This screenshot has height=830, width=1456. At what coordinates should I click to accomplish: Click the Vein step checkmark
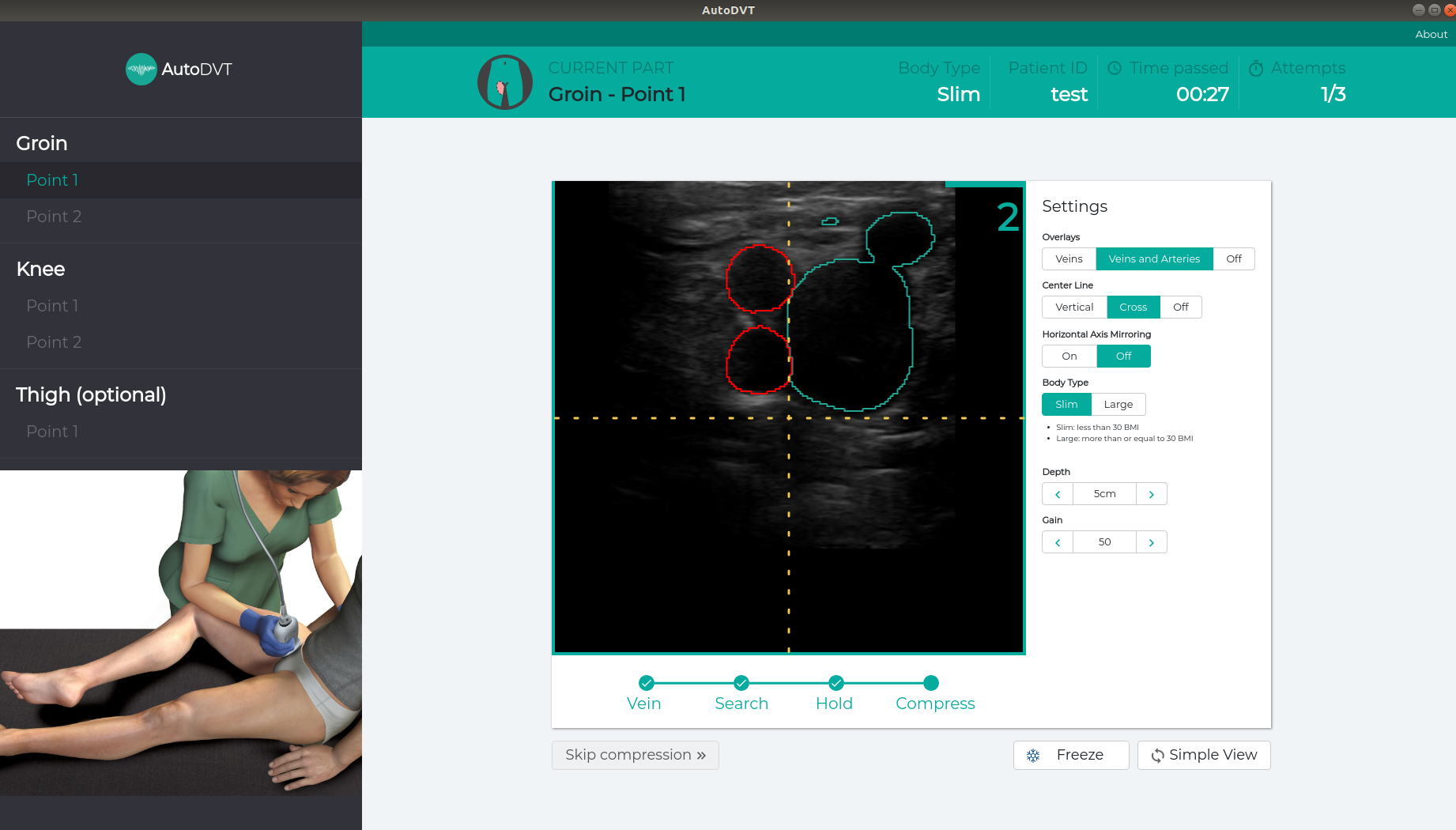tap(646, 683)
